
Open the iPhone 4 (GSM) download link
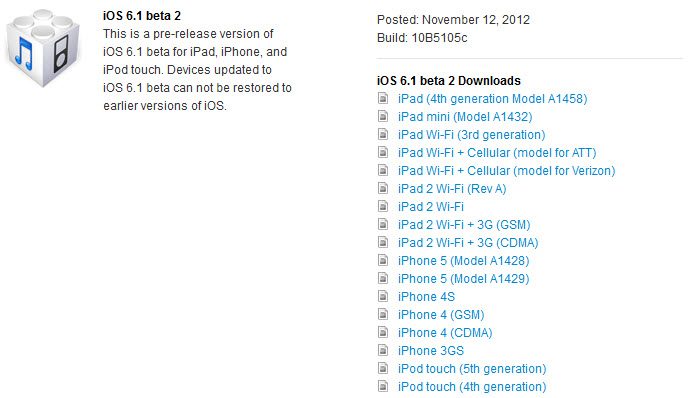(441, 315)
